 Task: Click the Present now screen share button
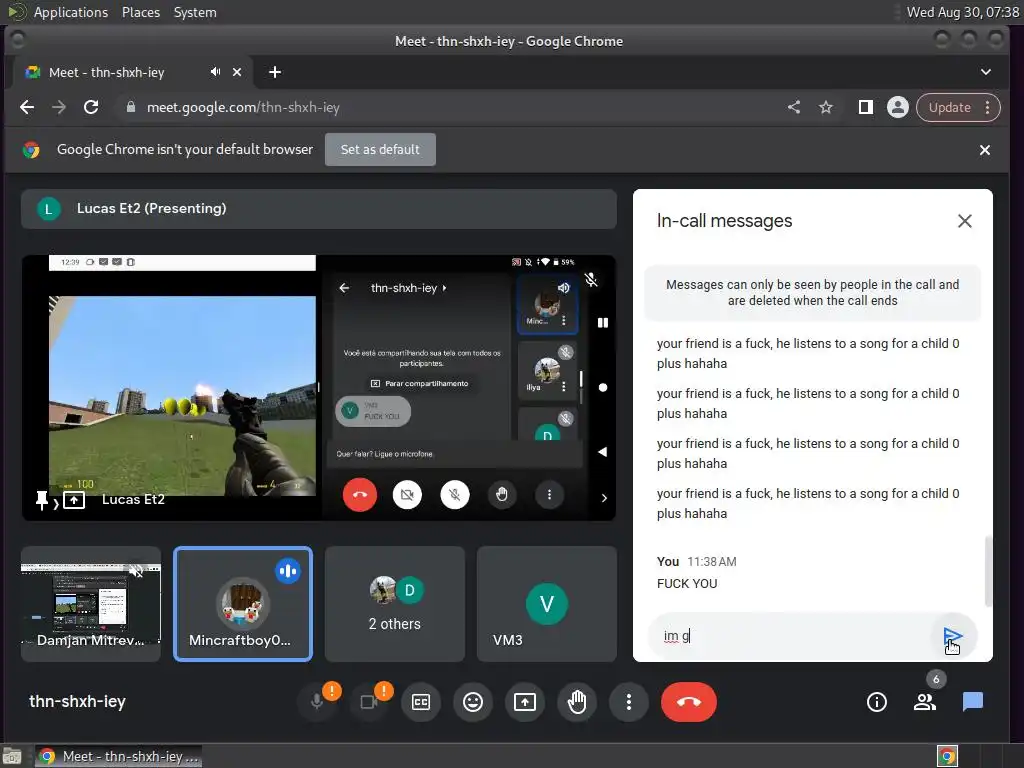click(525, 702)
